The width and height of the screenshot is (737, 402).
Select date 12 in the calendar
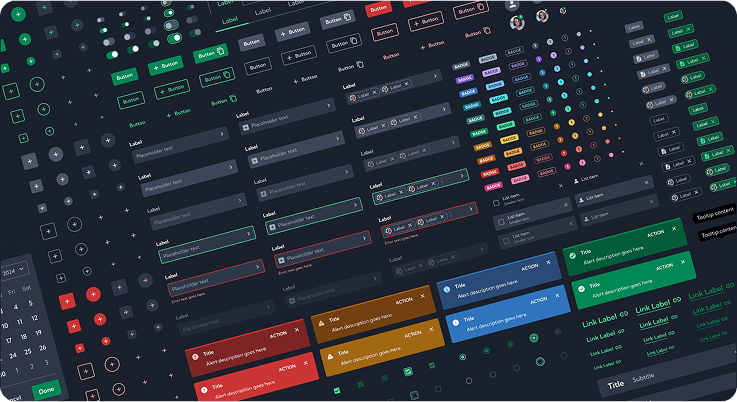coord(34,318)
